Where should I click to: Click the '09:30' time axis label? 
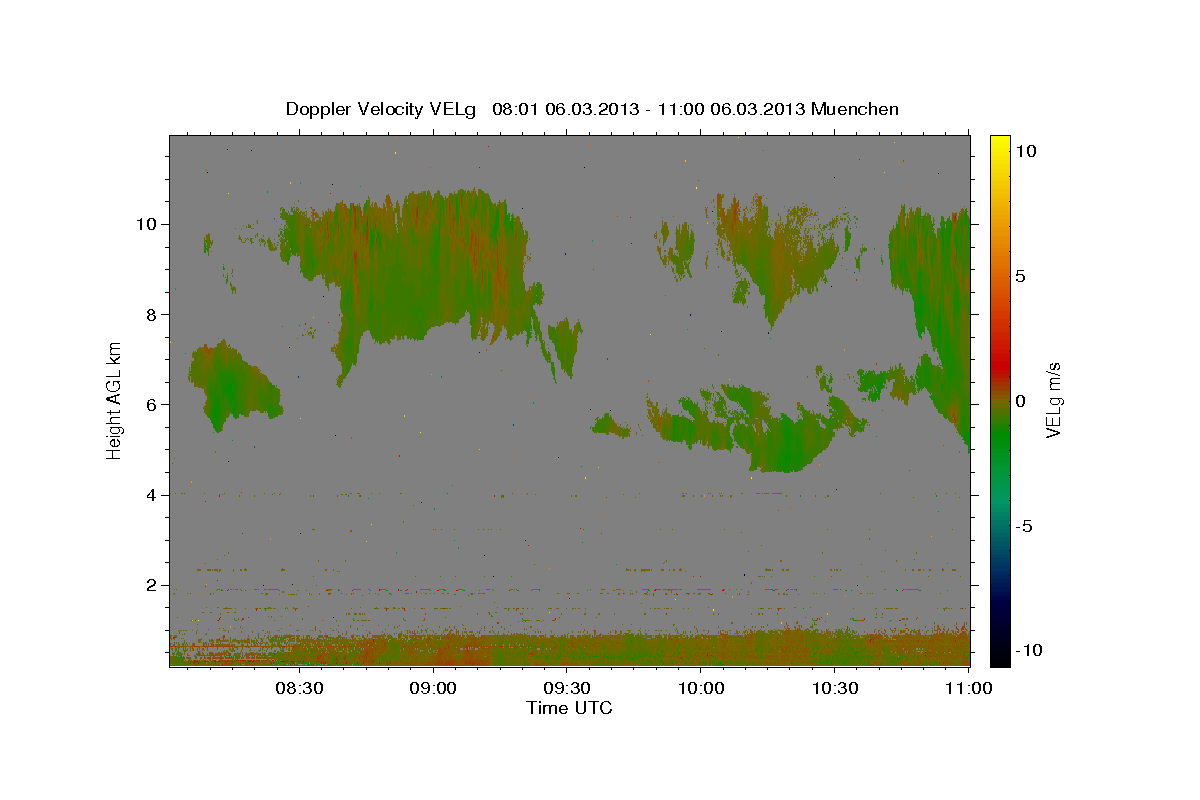click(x=567, y=688)
